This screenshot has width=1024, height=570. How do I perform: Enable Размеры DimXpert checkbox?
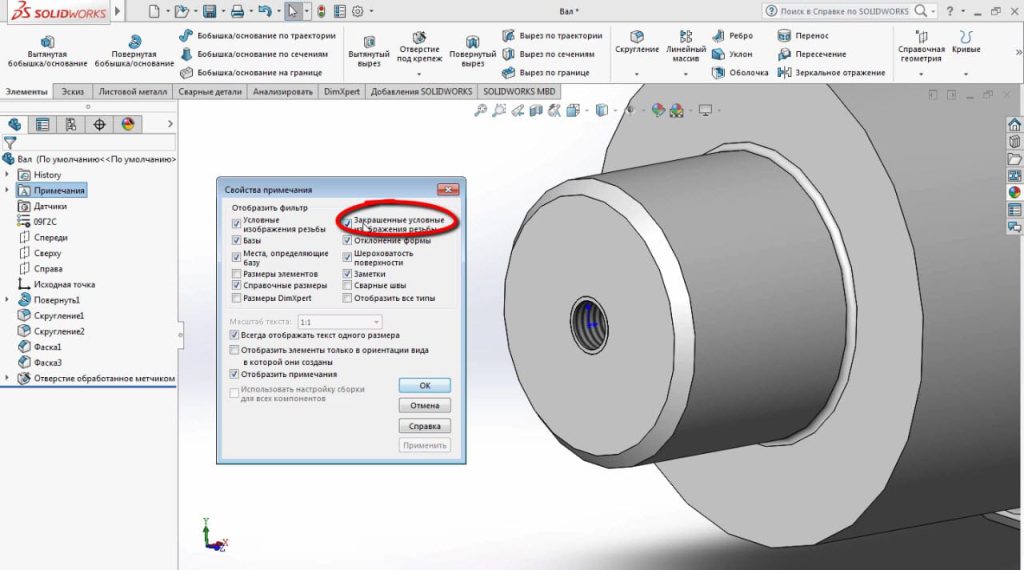[x=236, y=298]
